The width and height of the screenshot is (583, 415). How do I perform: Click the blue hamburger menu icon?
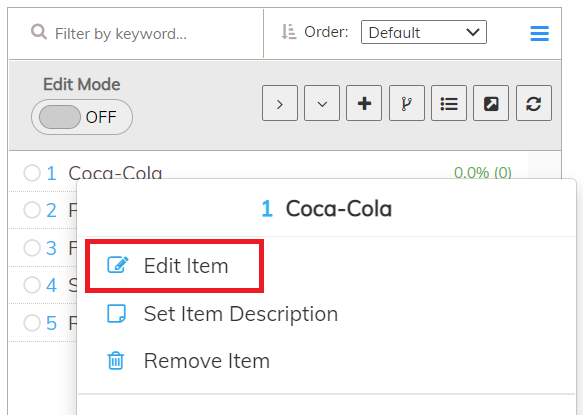tap(539, 33)
